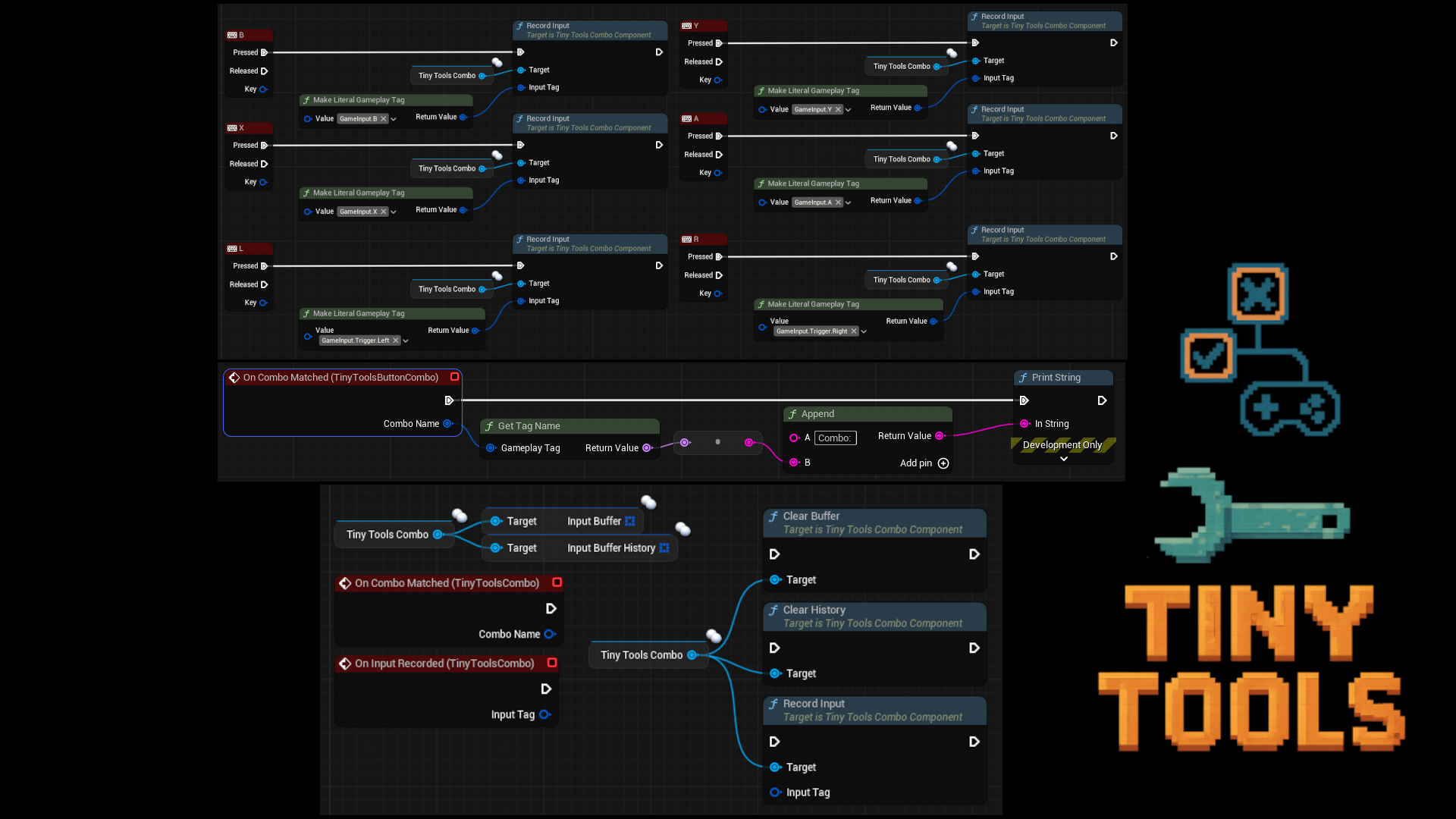This screenshot has width=1456, height=819.
Task: Click the Input Tag pin on bottom Record Input node
Action: [775, 792]
